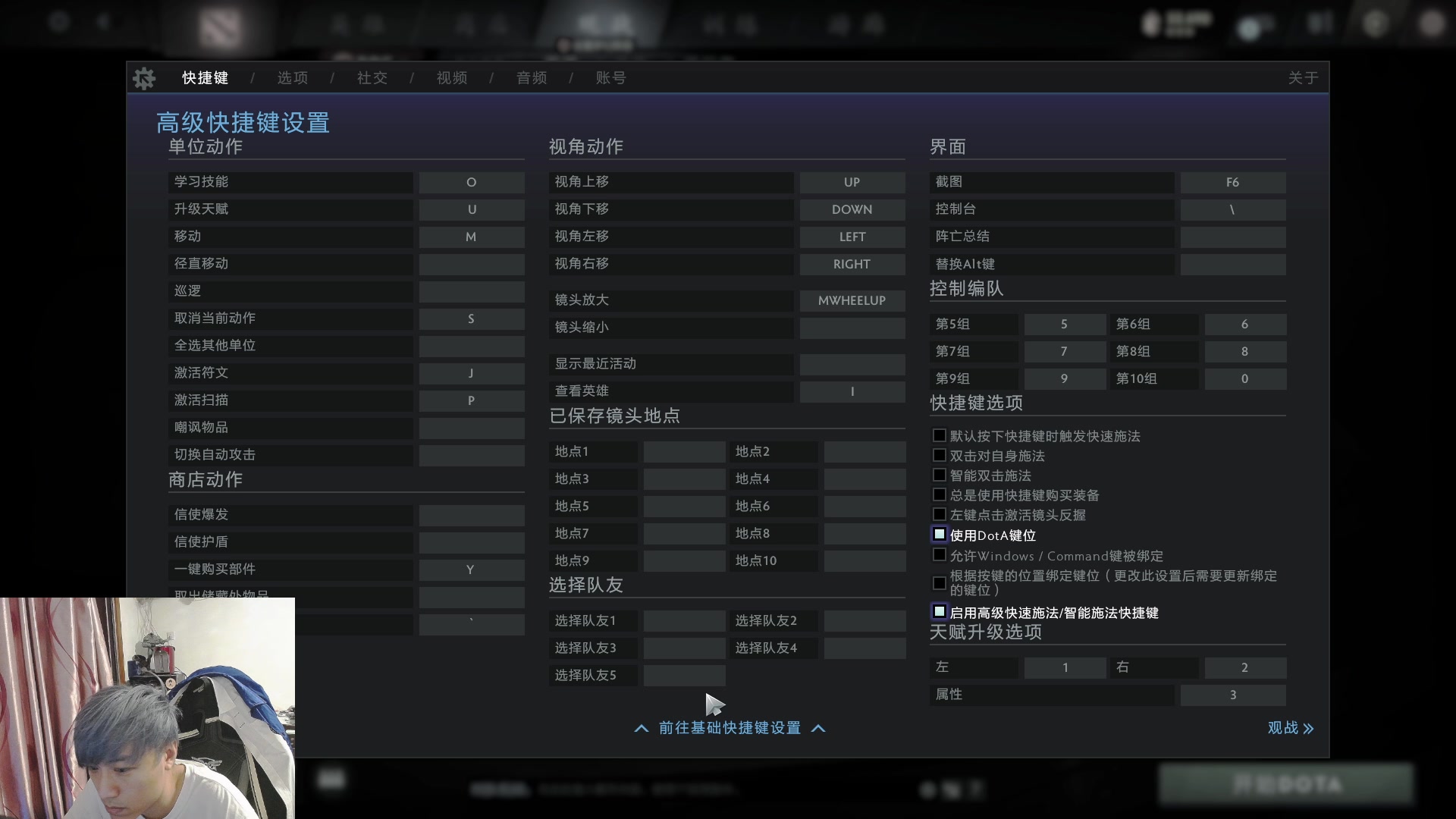The width and height of the screenshot is (1456, 819).
Task: Click the left up-chevron beside 前往基础快捷键设置
Action: (640, 728)
